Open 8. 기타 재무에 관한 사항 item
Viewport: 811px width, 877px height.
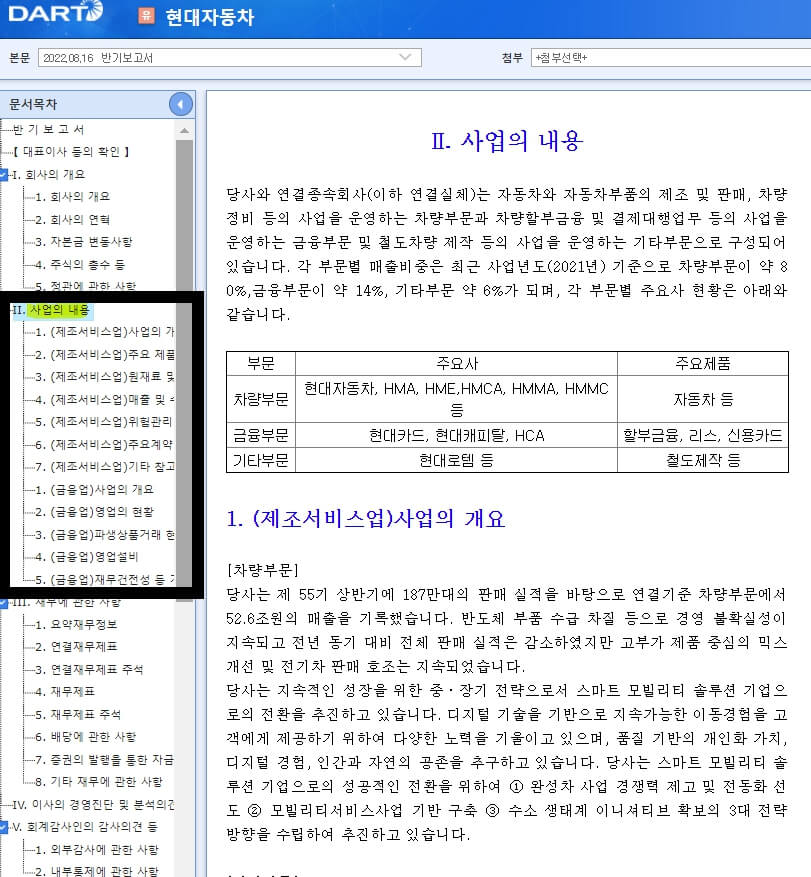point(98,782)
